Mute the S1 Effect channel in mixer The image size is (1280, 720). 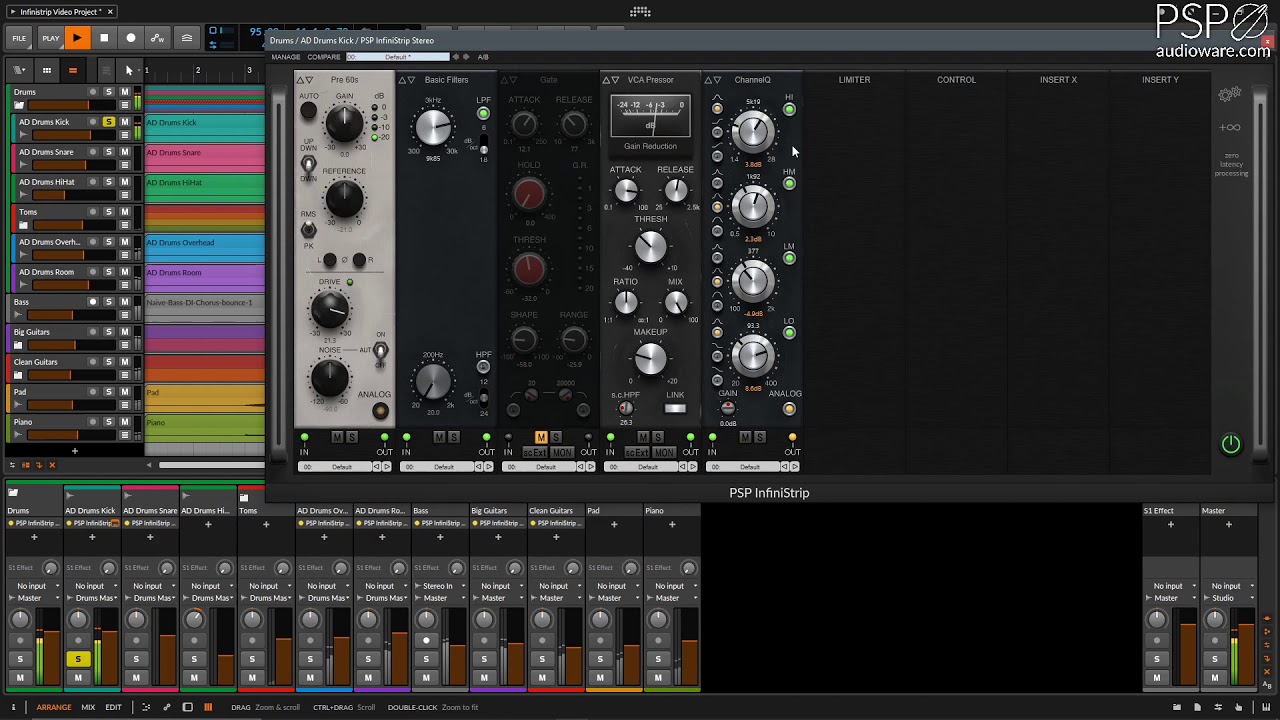(1156, 678)
